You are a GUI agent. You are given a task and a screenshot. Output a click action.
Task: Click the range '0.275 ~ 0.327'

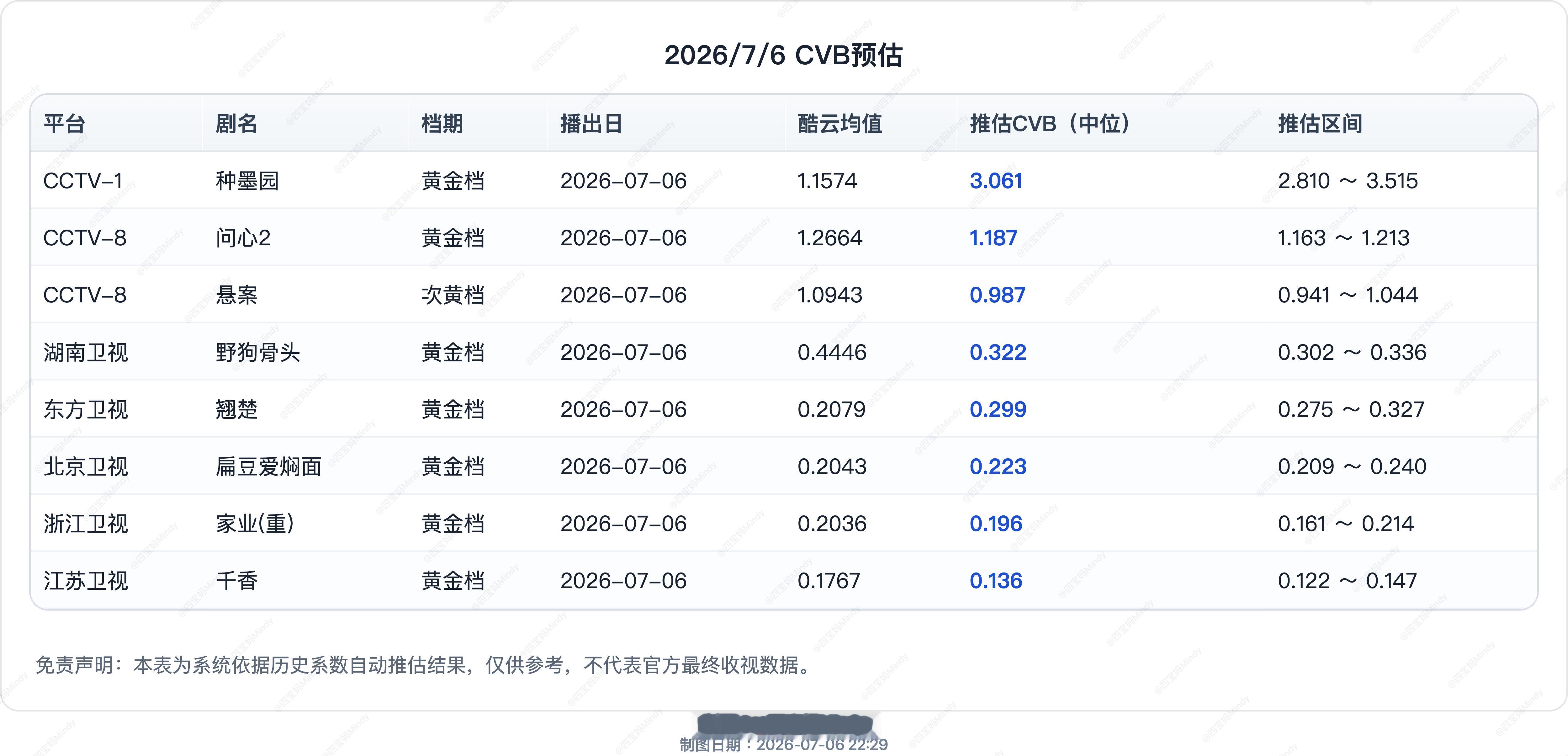pos(1351,410)
